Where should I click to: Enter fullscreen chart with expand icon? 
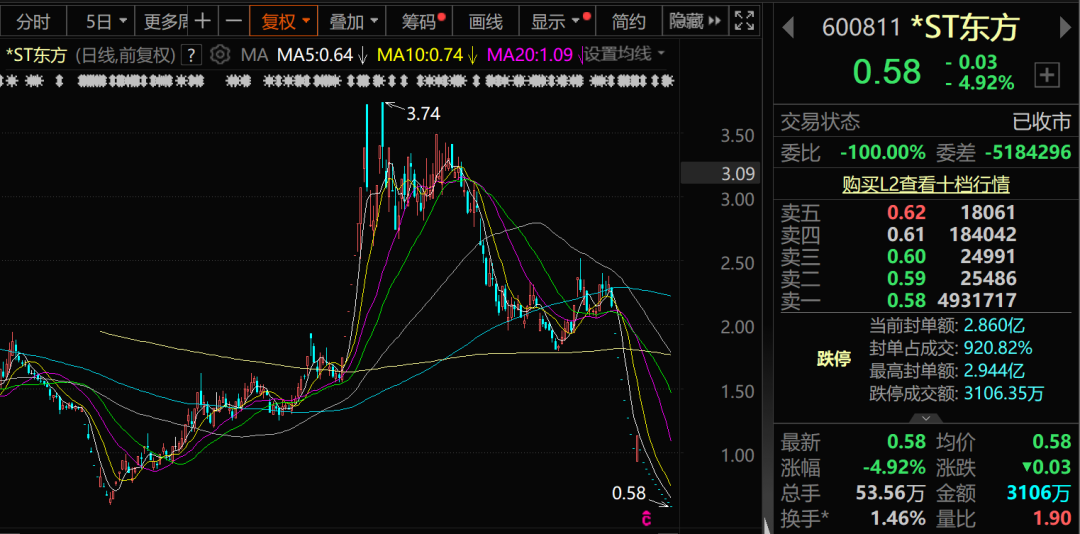tap(744, 21)
